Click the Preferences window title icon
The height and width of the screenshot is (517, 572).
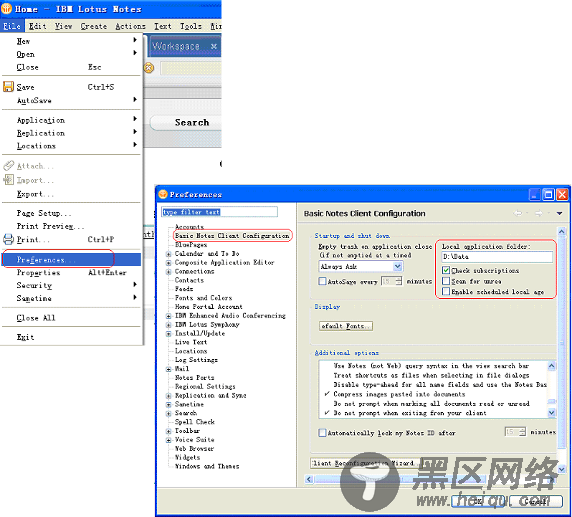(163, 194)
